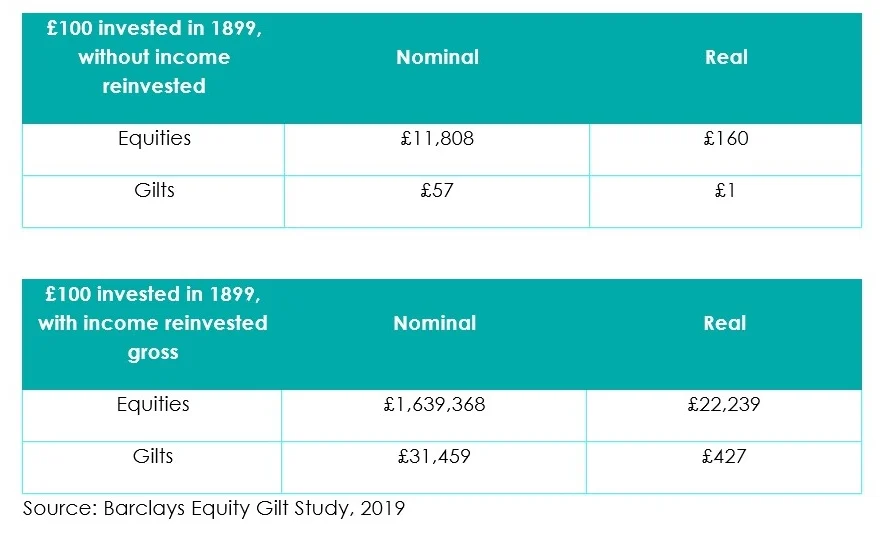Click the 'with income reinvested gross' header

coord(153,323)
